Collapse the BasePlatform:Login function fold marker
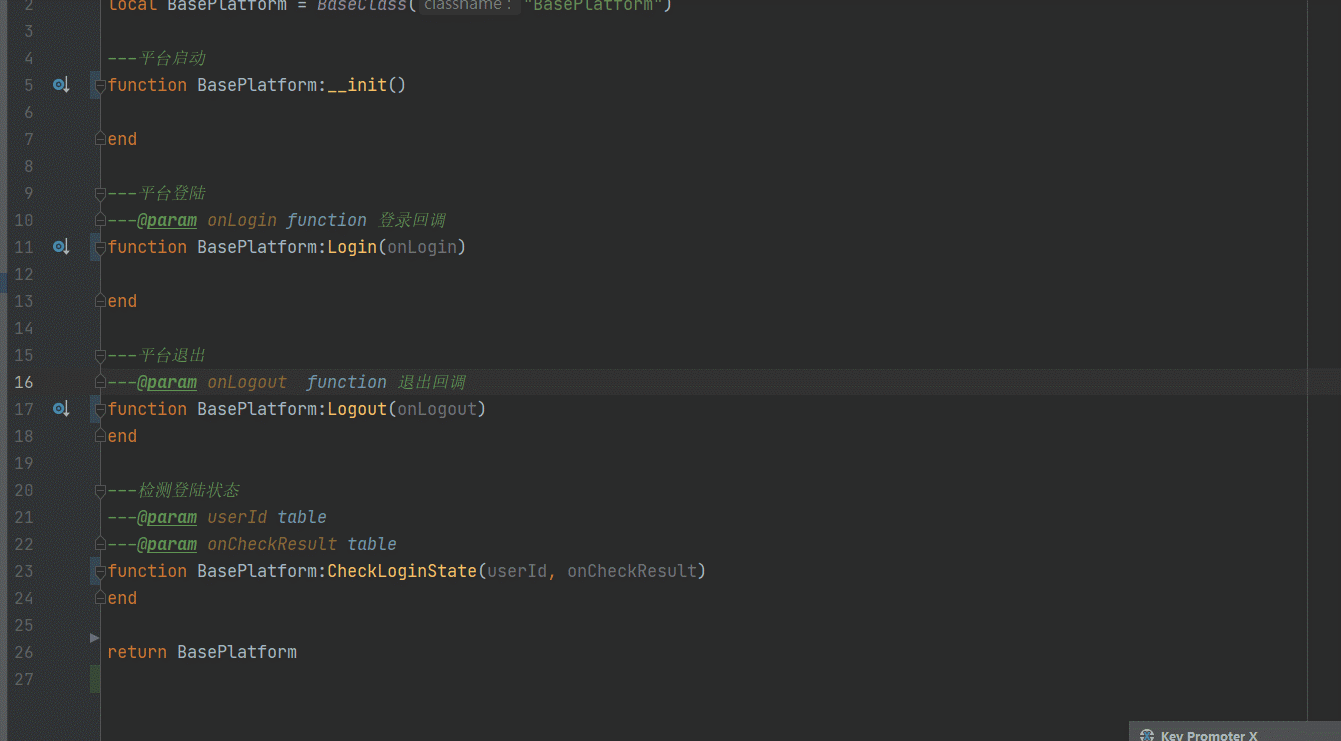1341x741 pixels. tap(100, 248)
